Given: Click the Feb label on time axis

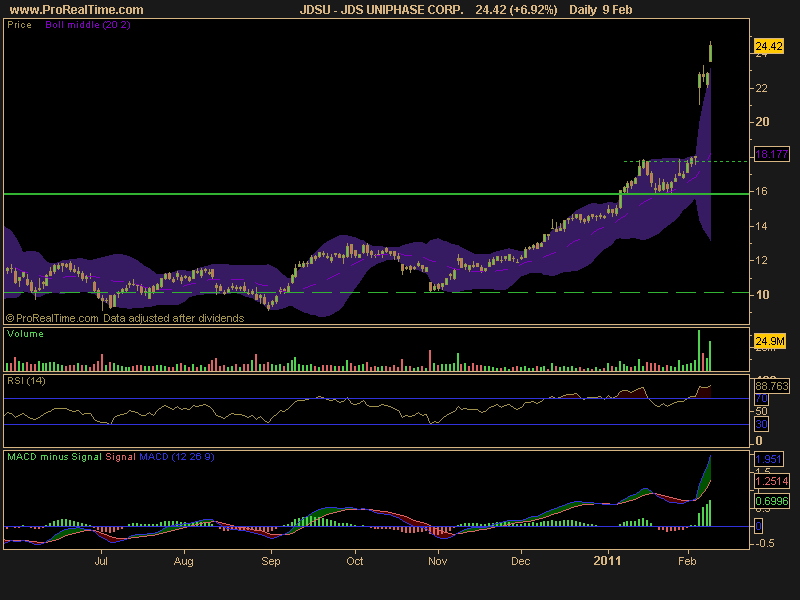Looking at the screenshot, I should coord(687,561).
